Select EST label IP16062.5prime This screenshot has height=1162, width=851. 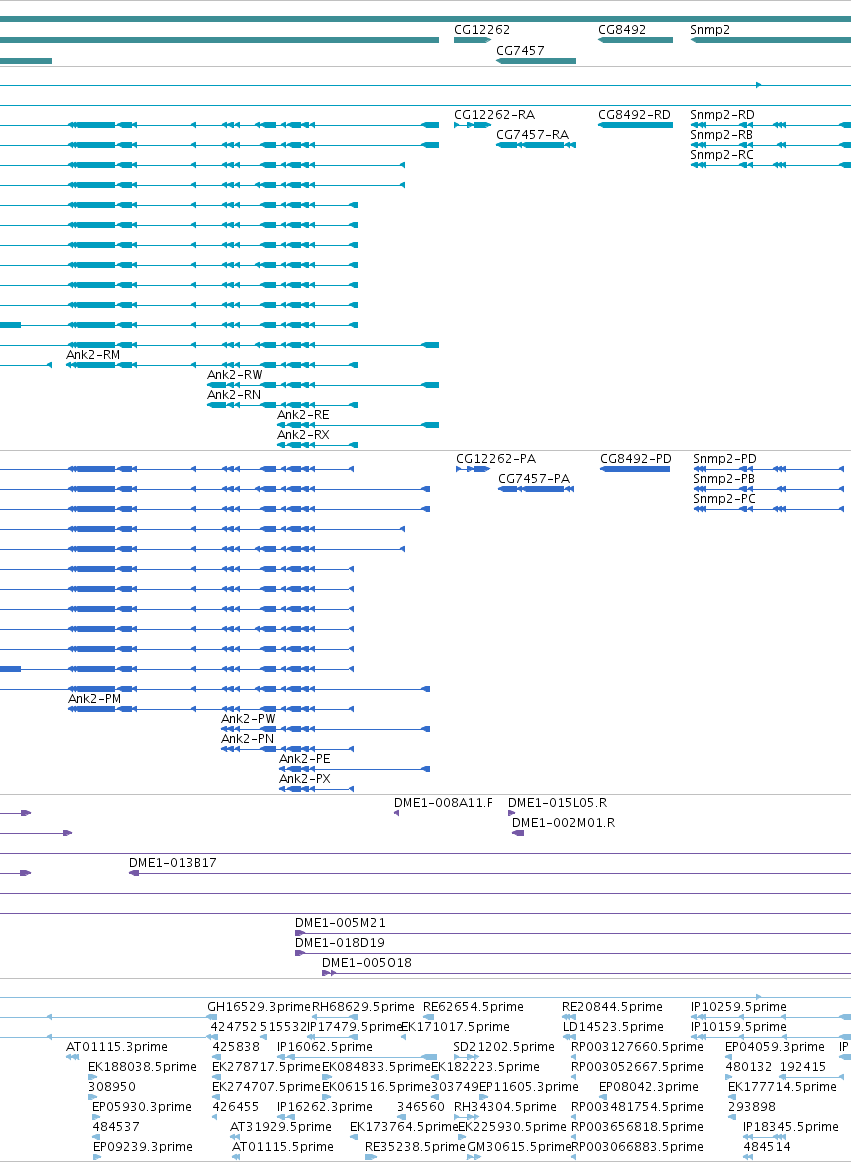325,1046
